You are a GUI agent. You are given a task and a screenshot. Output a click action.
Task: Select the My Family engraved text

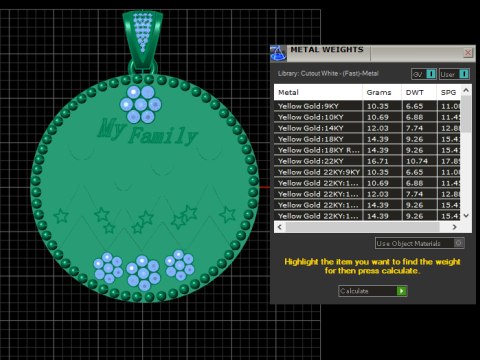(x=147, y=132)
